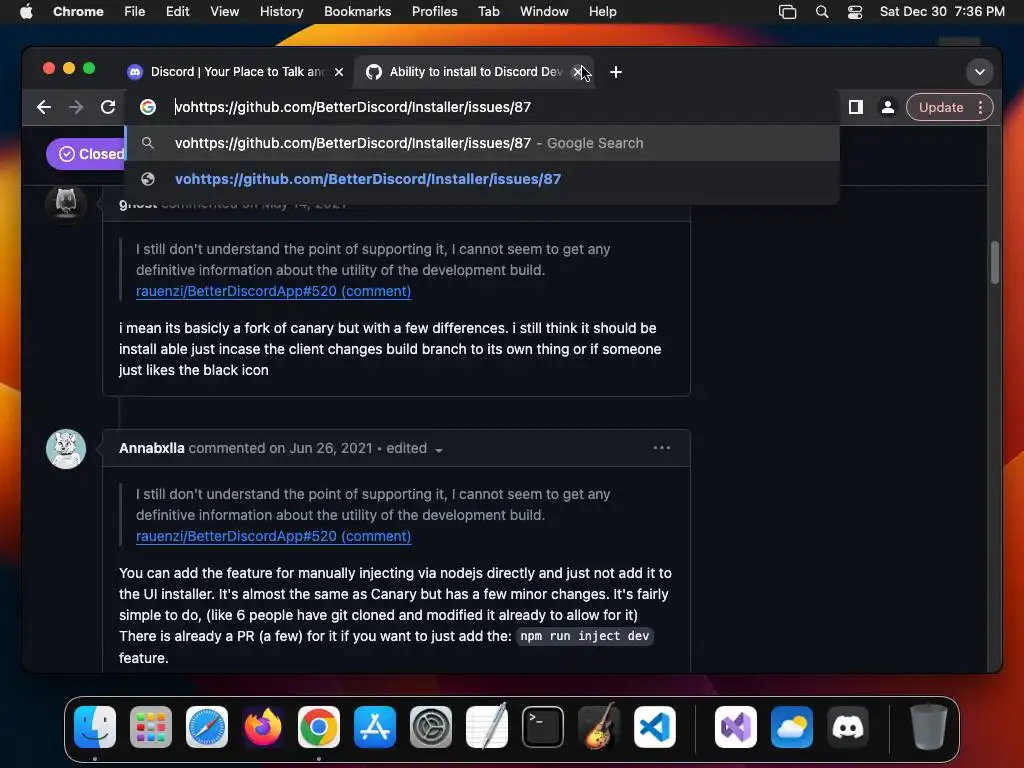Select the GitHub issue tab

coord(467,72)
